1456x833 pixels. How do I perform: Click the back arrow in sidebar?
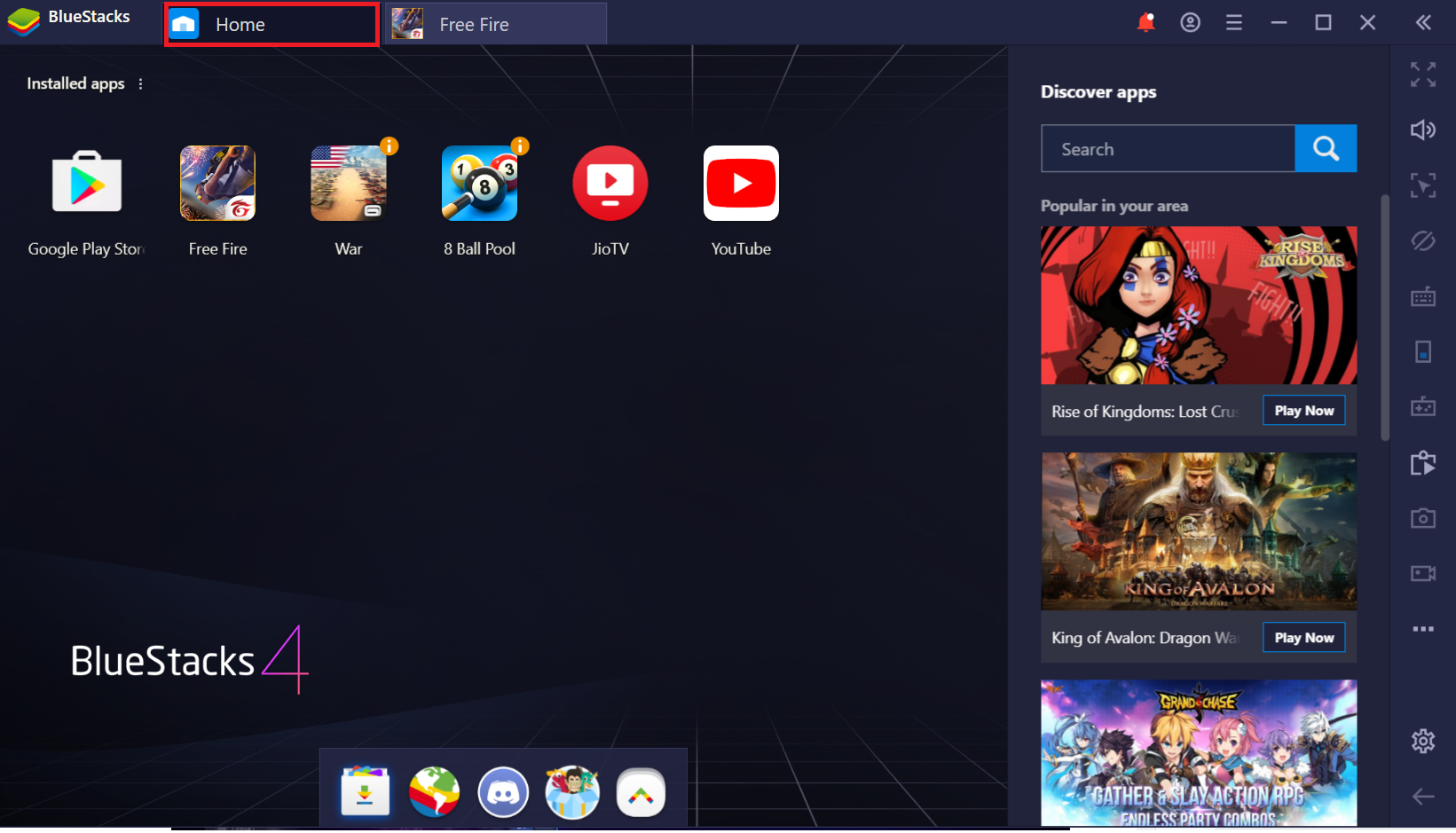point(1423,797)
